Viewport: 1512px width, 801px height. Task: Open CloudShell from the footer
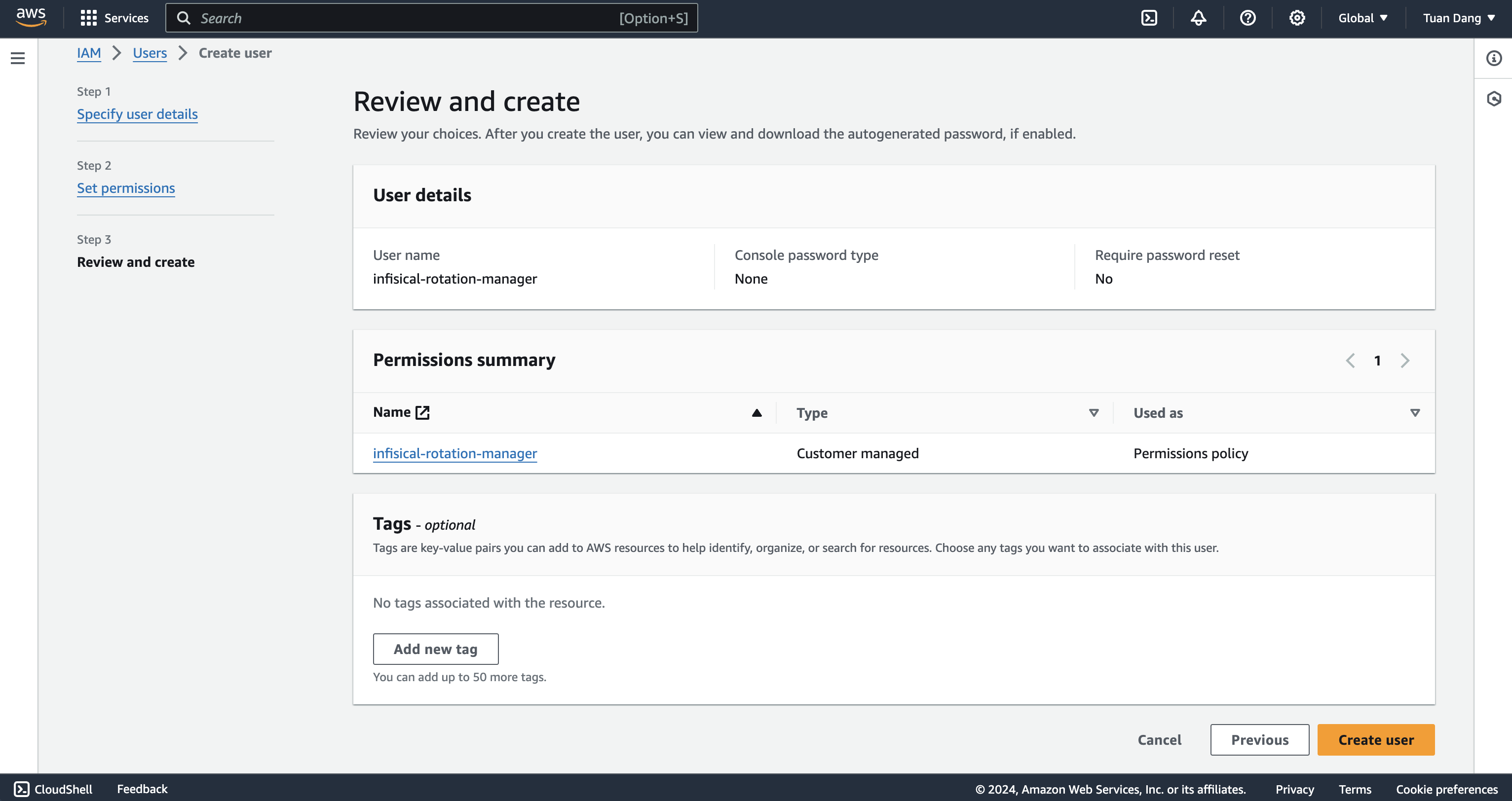(53, 789)
